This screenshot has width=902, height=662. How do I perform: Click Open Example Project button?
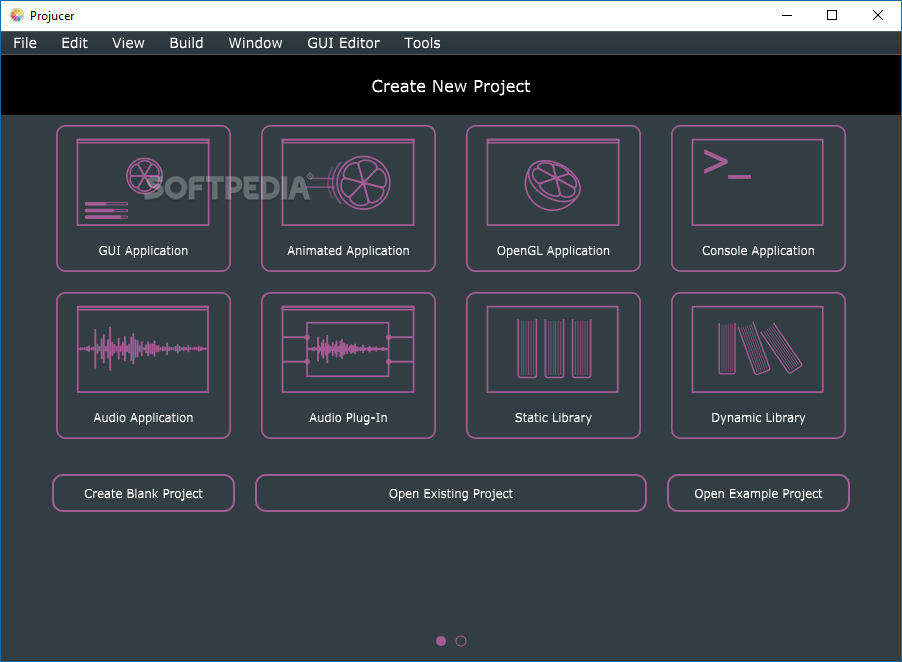[x=758, y=493]
